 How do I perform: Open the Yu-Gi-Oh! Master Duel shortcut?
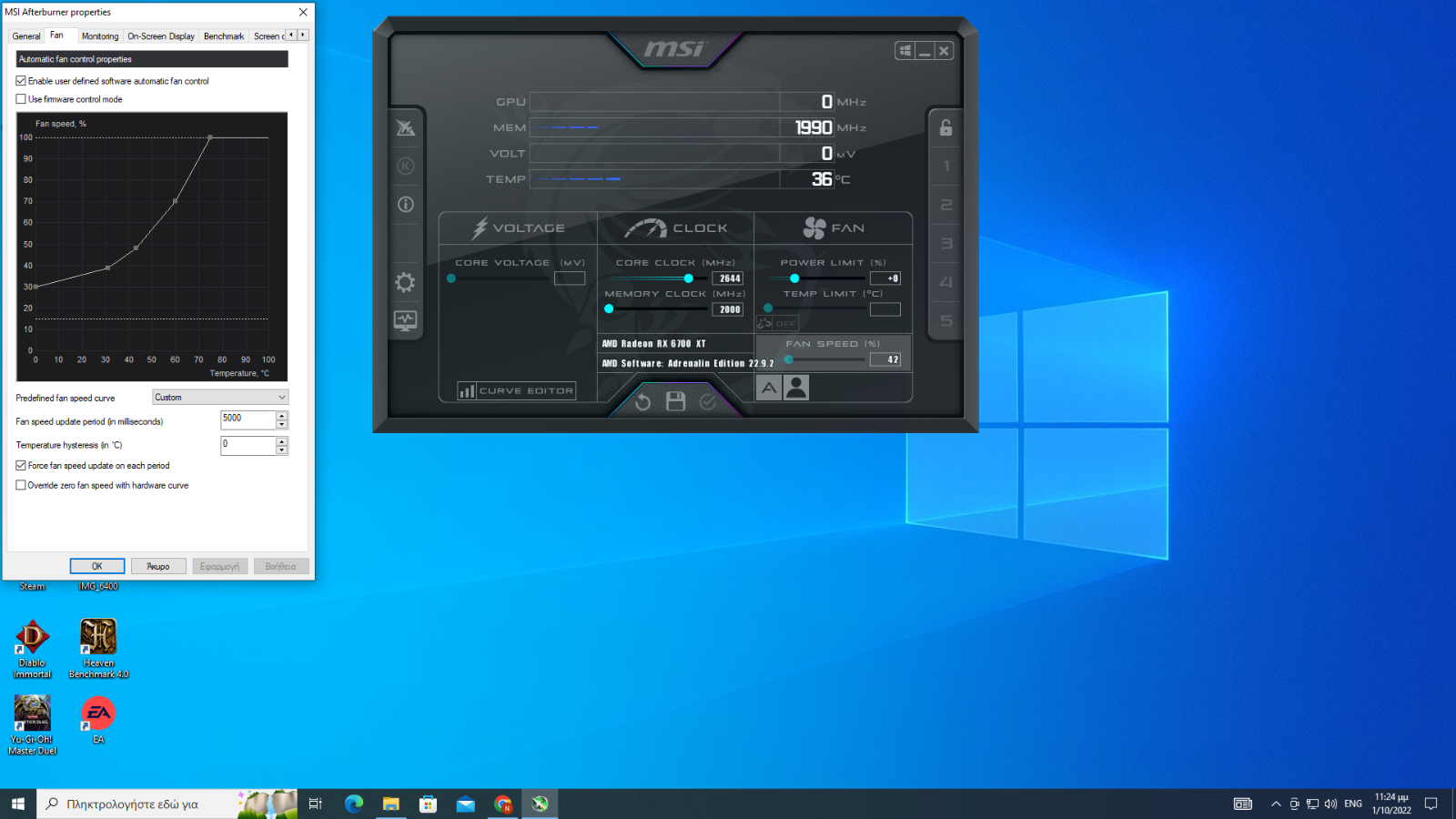click(33, 725)
